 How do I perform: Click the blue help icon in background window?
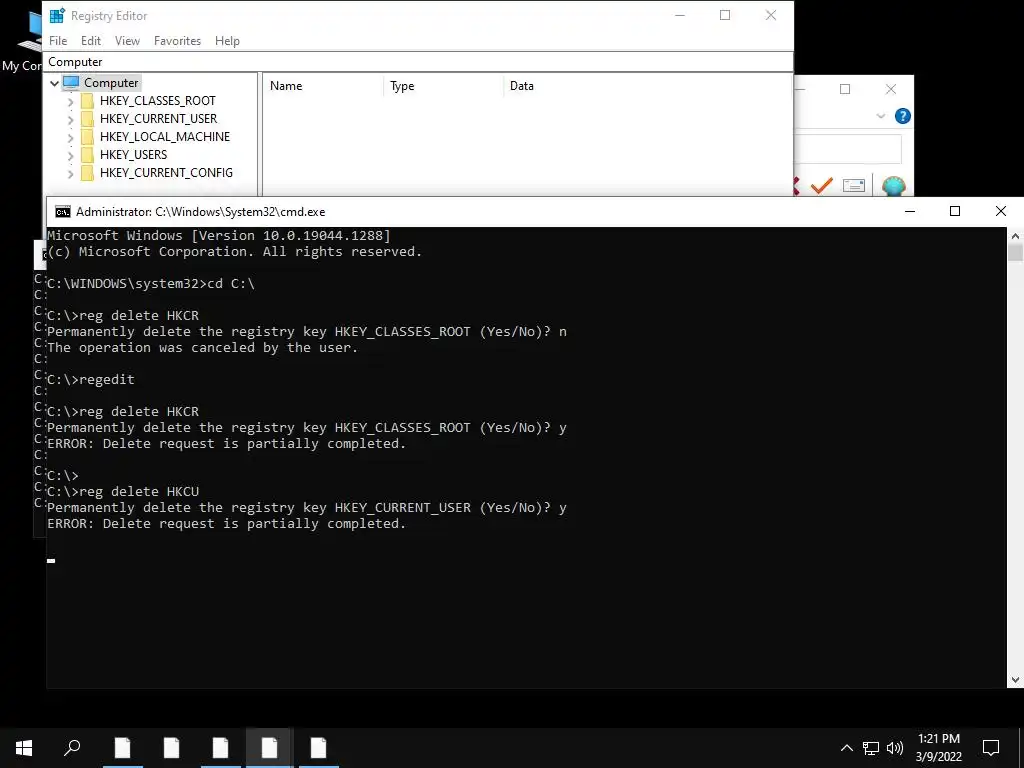coord(903,116)
